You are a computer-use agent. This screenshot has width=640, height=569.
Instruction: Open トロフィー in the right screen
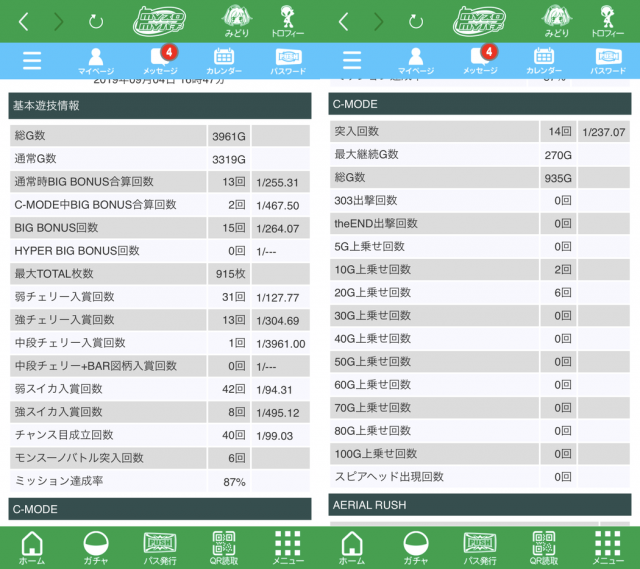(607, 21)
